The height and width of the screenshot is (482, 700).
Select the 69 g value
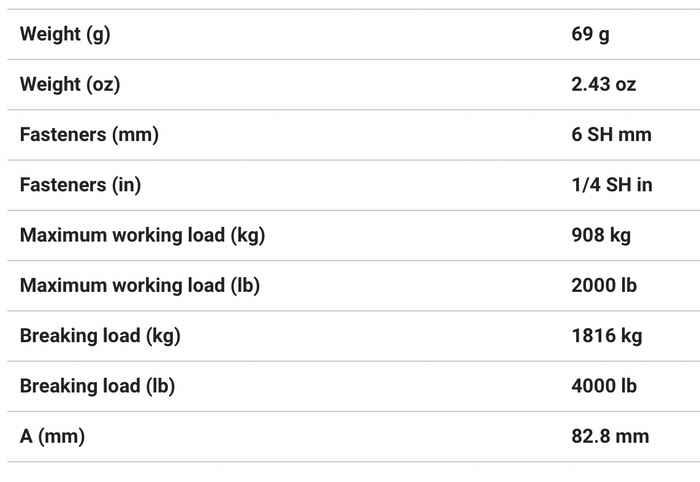[590, 34]
